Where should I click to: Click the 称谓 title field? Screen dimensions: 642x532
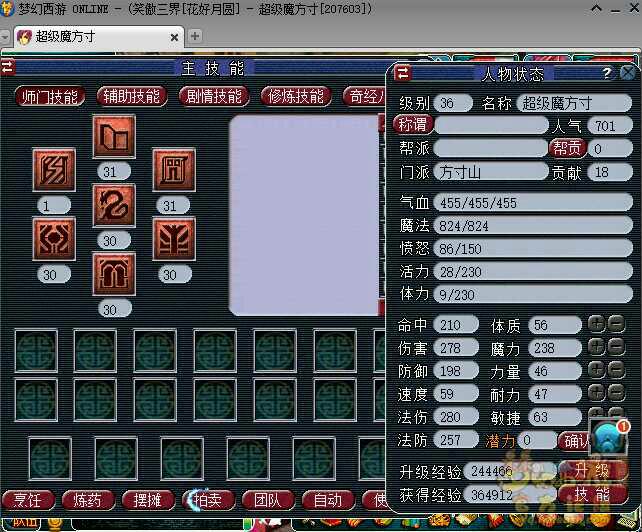pyautogui.click(x=491, y=125)
